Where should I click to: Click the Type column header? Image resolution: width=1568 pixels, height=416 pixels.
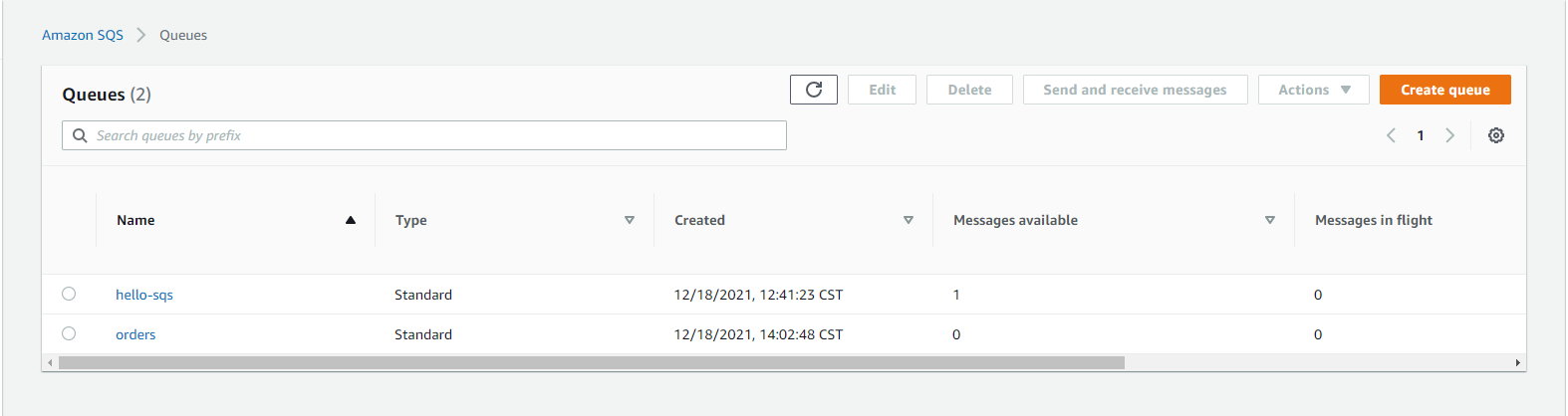[410, 220]
